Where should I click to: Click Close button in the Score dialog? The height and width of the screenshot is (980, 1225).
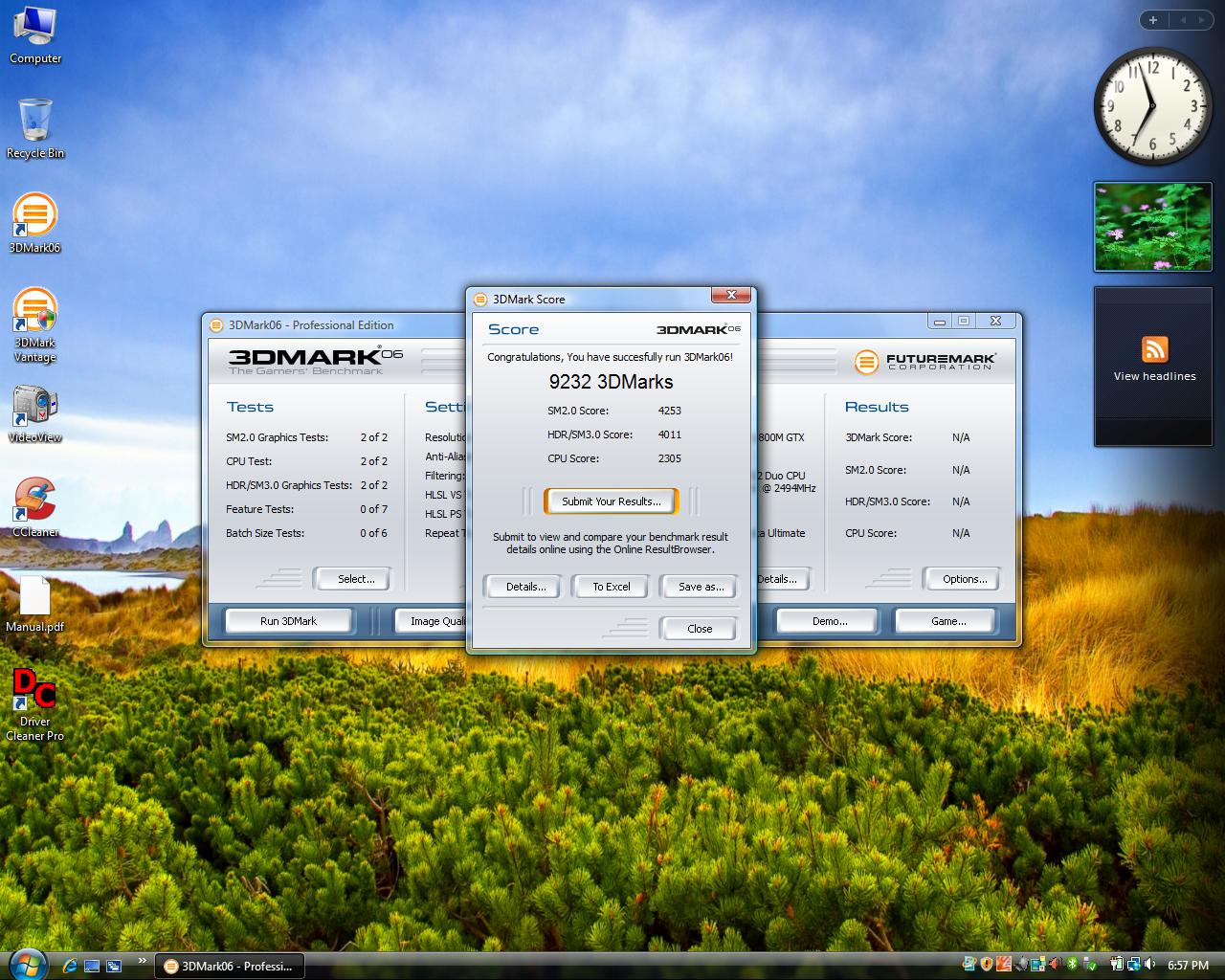pos(699,629)
